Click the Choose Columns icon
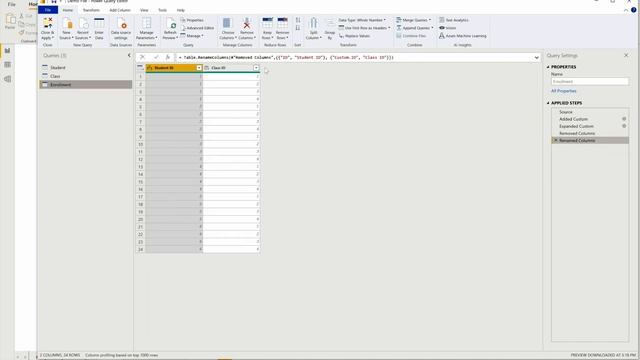The image size is (640, 360). [228, 29]
